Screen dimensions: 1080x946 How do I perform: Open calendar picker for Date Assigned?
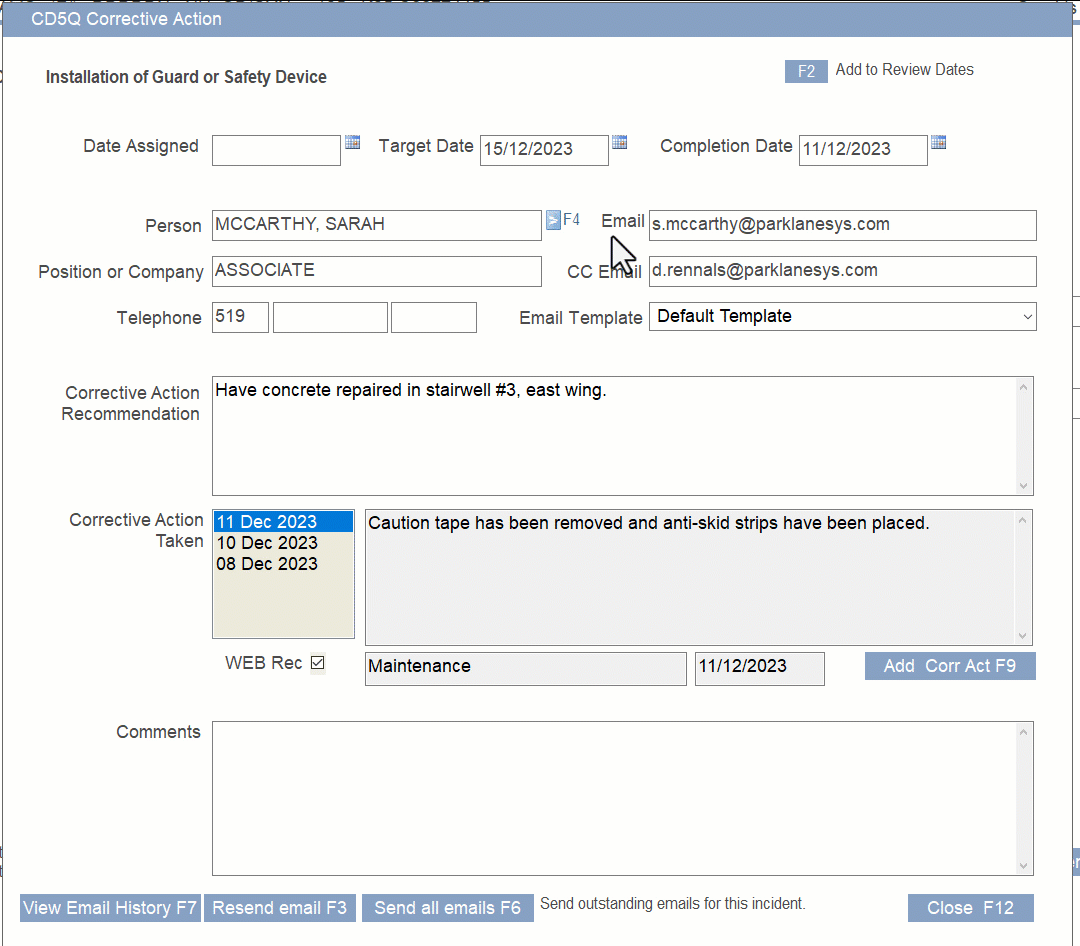pos(352,143)
